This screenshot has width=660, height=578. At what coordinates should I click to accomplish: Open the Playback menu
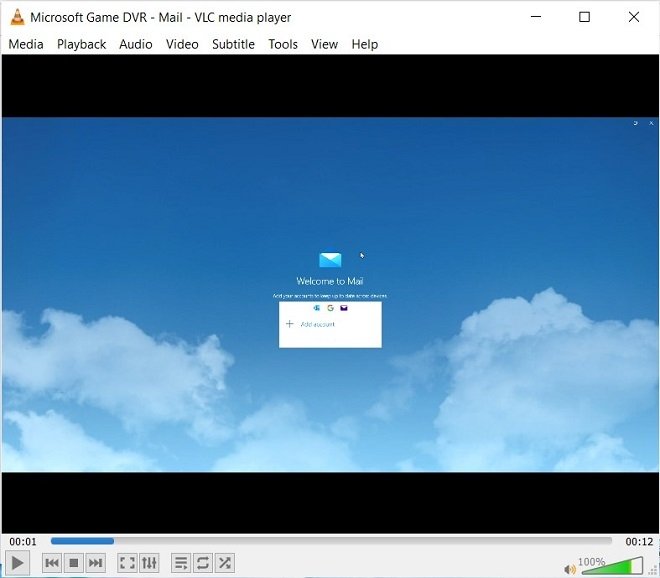82,44
